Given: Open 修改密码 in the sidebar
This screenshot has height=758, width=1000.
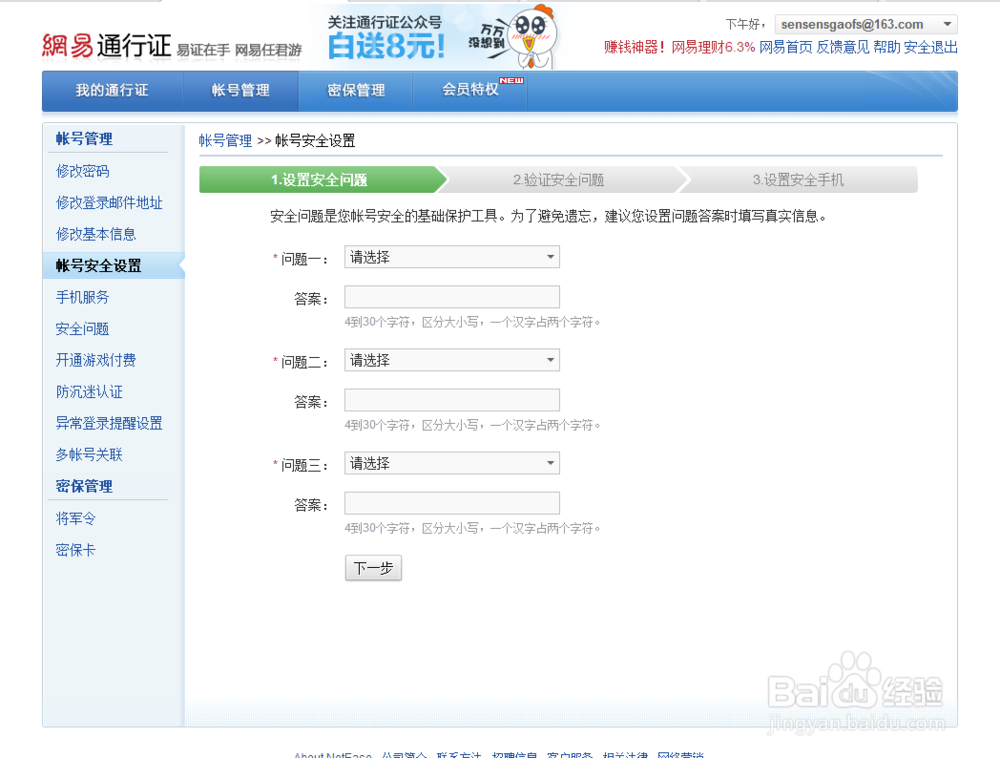Looking at the screenshot, I should pos(81,171).
